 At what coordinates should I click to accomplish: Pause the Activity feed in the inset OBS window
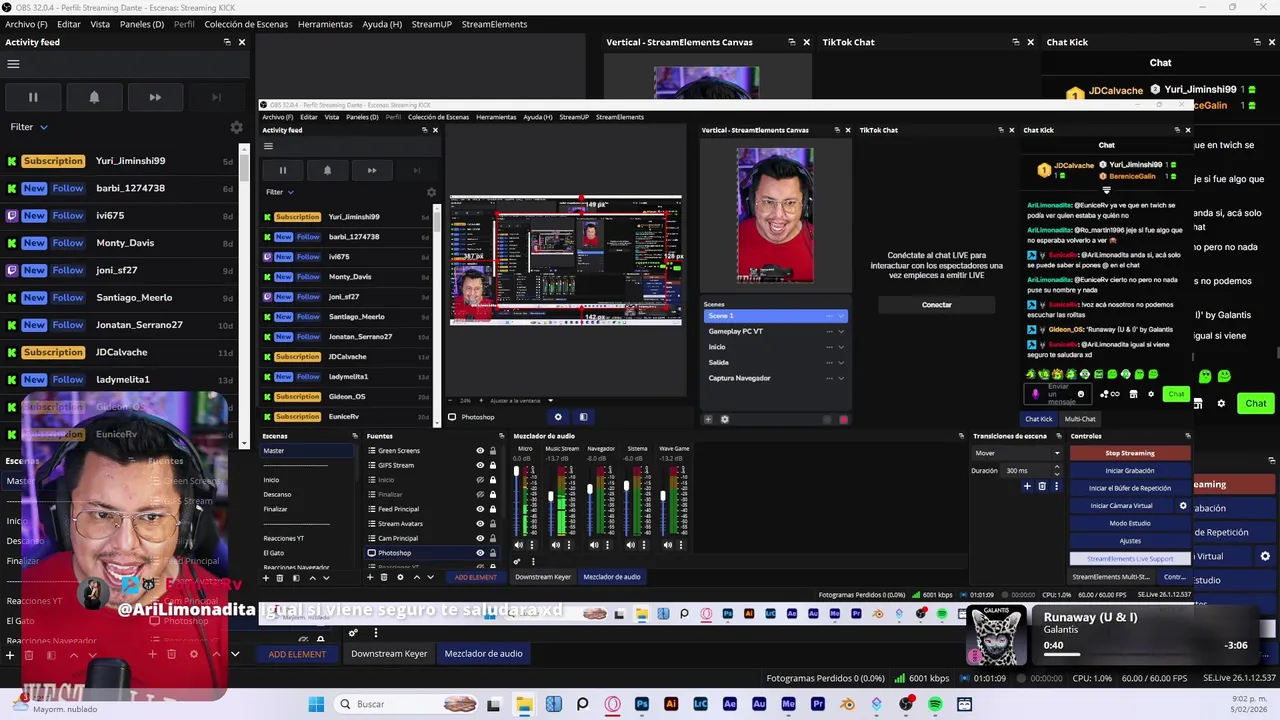pyautogui.click(x=283, y=171)
